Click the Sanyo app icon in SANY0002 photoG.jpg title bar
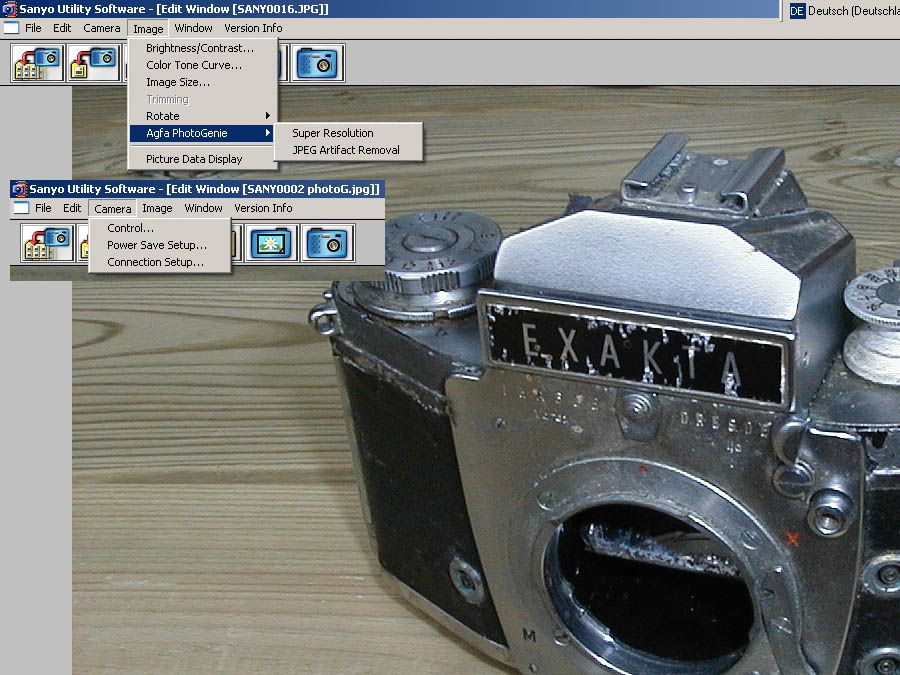The image size is (900, 675). pos(20,189)
